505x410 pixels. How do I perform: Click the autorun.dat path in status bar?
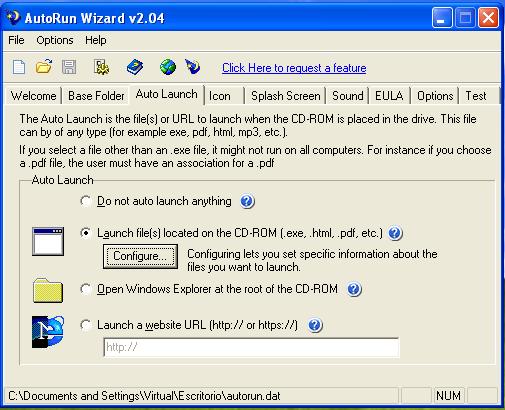tap(144, 396)
